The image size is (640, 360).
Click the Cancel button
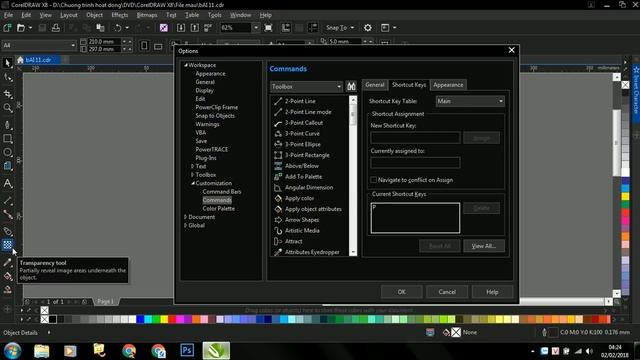447,292
